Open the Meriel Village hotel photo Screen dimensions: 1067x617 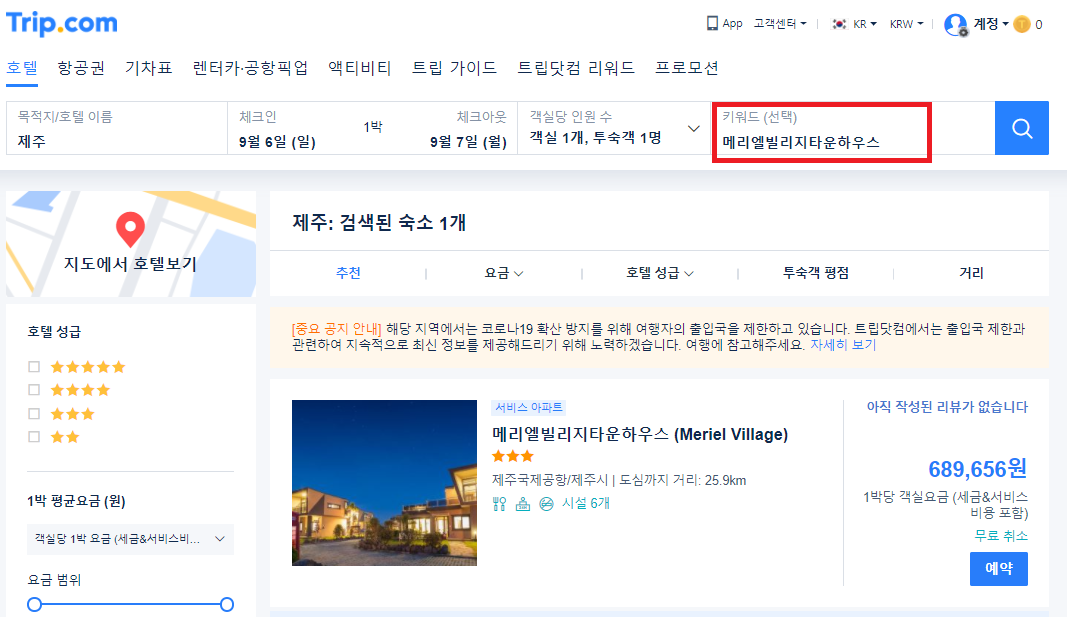[x=384, y=482]
